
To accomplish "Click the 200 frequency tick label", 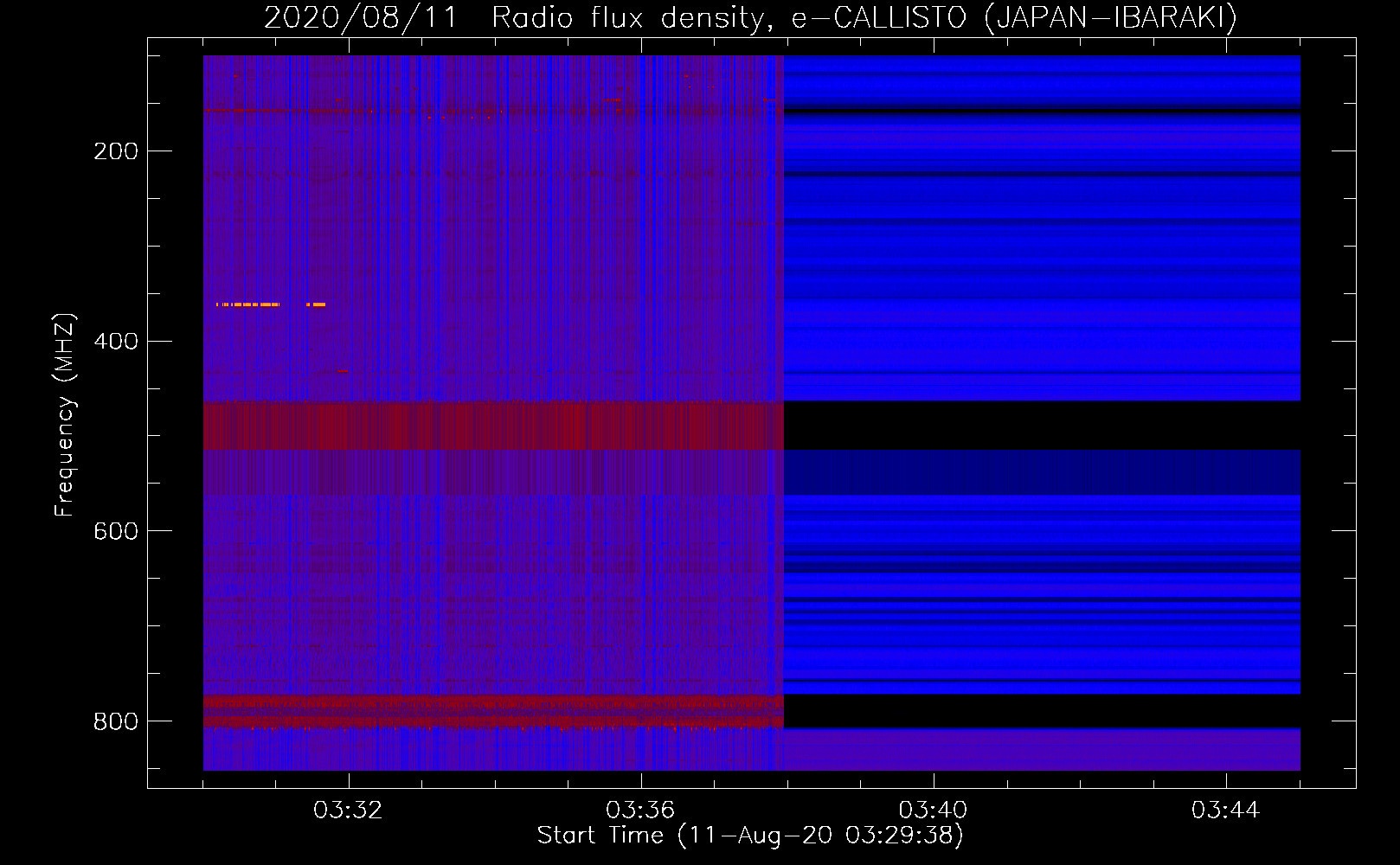I will 116,151.
